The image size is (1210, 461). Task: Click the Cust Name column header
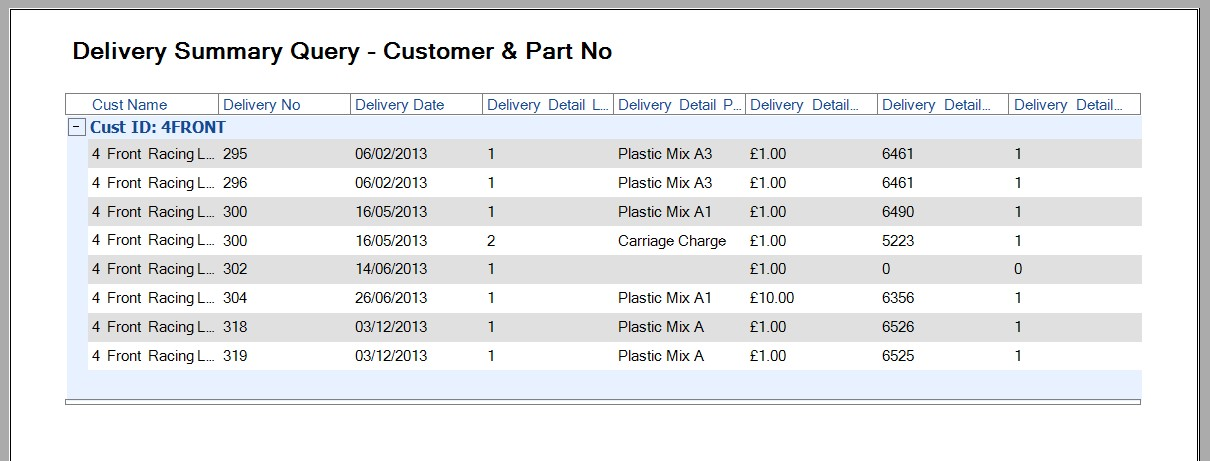(x=130, y=105)
